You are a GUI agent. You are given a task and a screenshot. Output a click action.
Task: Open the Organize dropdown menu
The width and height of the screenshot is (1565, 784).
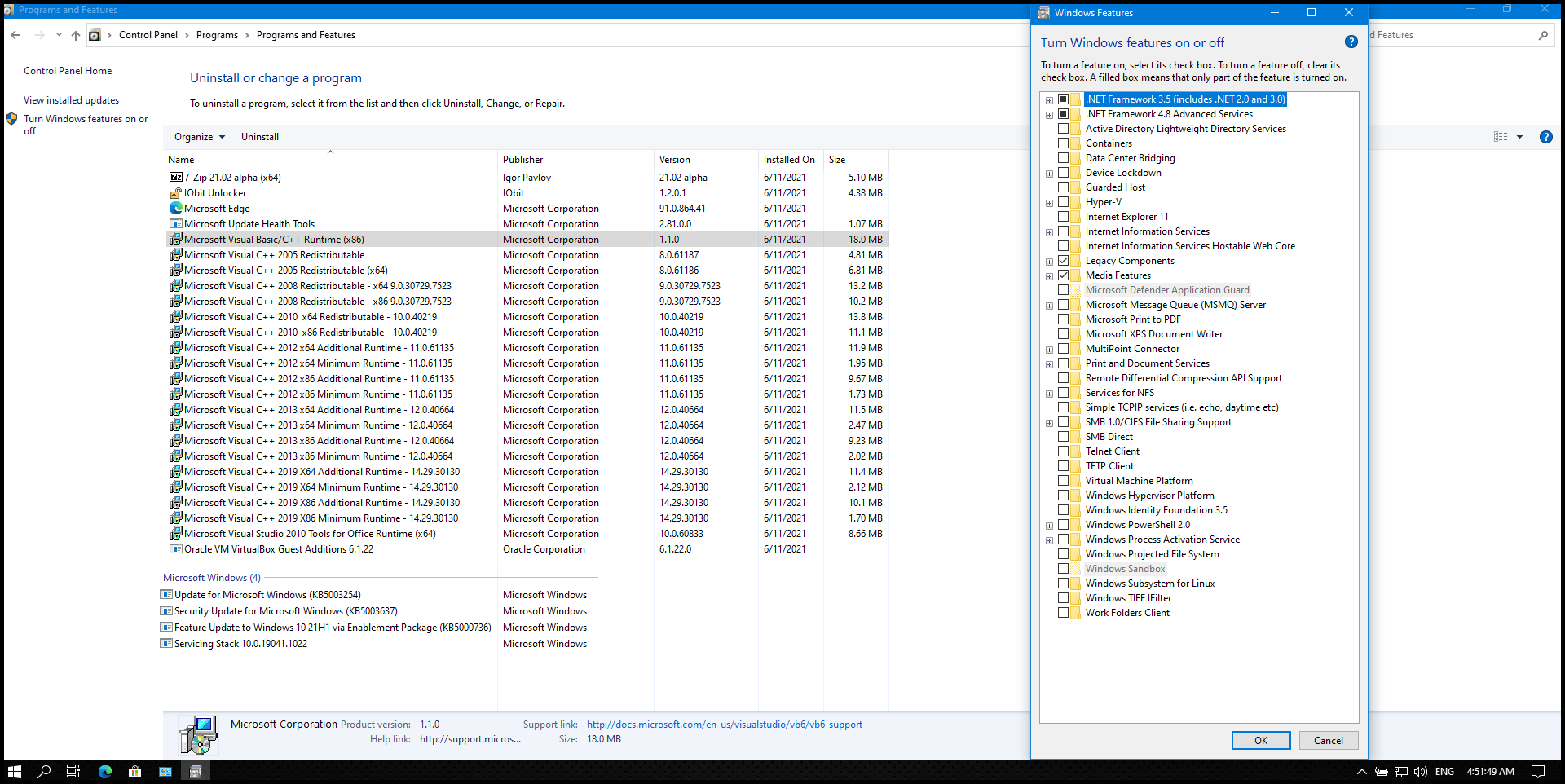coord(199,137)
